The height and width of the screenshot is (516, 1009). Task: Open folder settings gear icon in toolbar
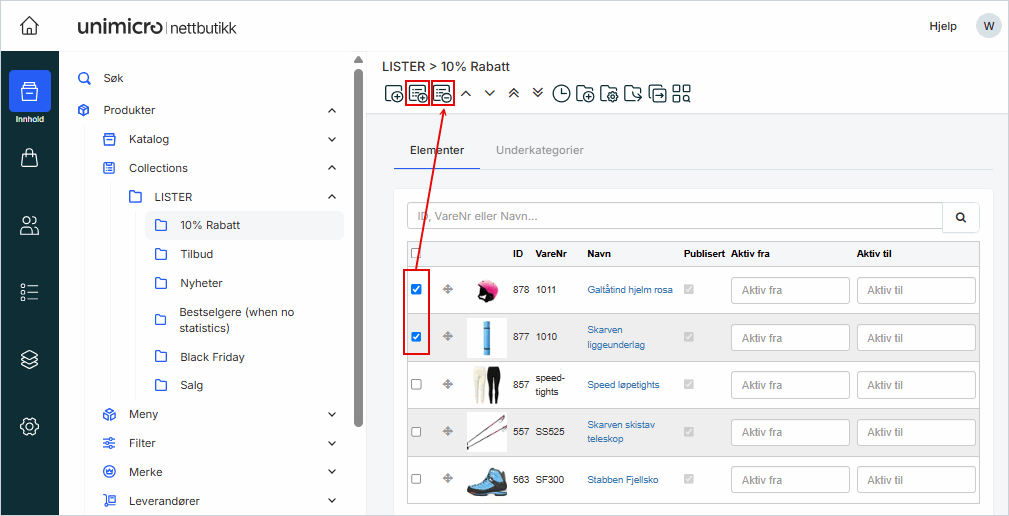coord(610,93)
